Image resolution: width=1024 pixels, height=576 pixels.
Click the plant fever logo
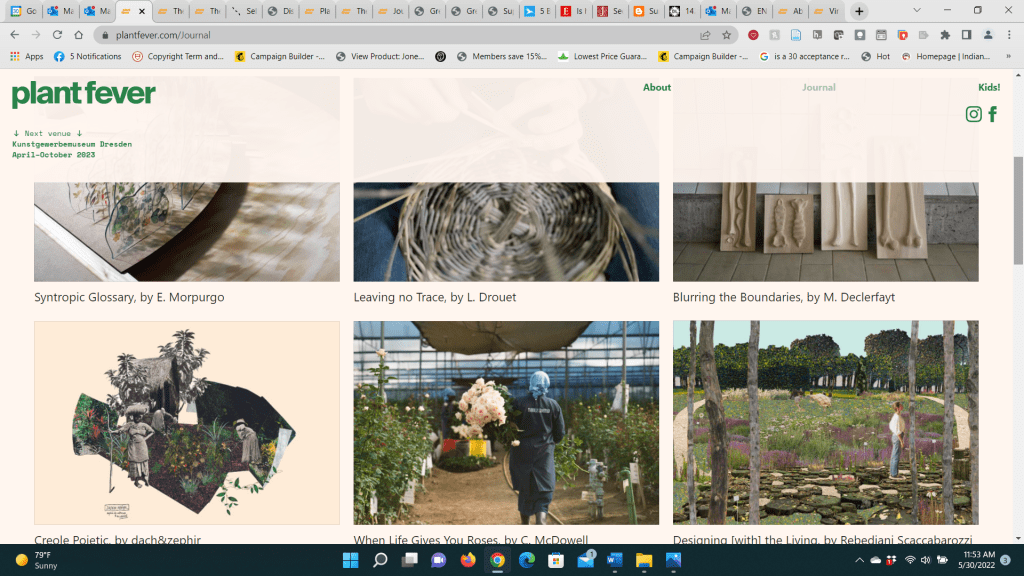[x=84, y=94]
